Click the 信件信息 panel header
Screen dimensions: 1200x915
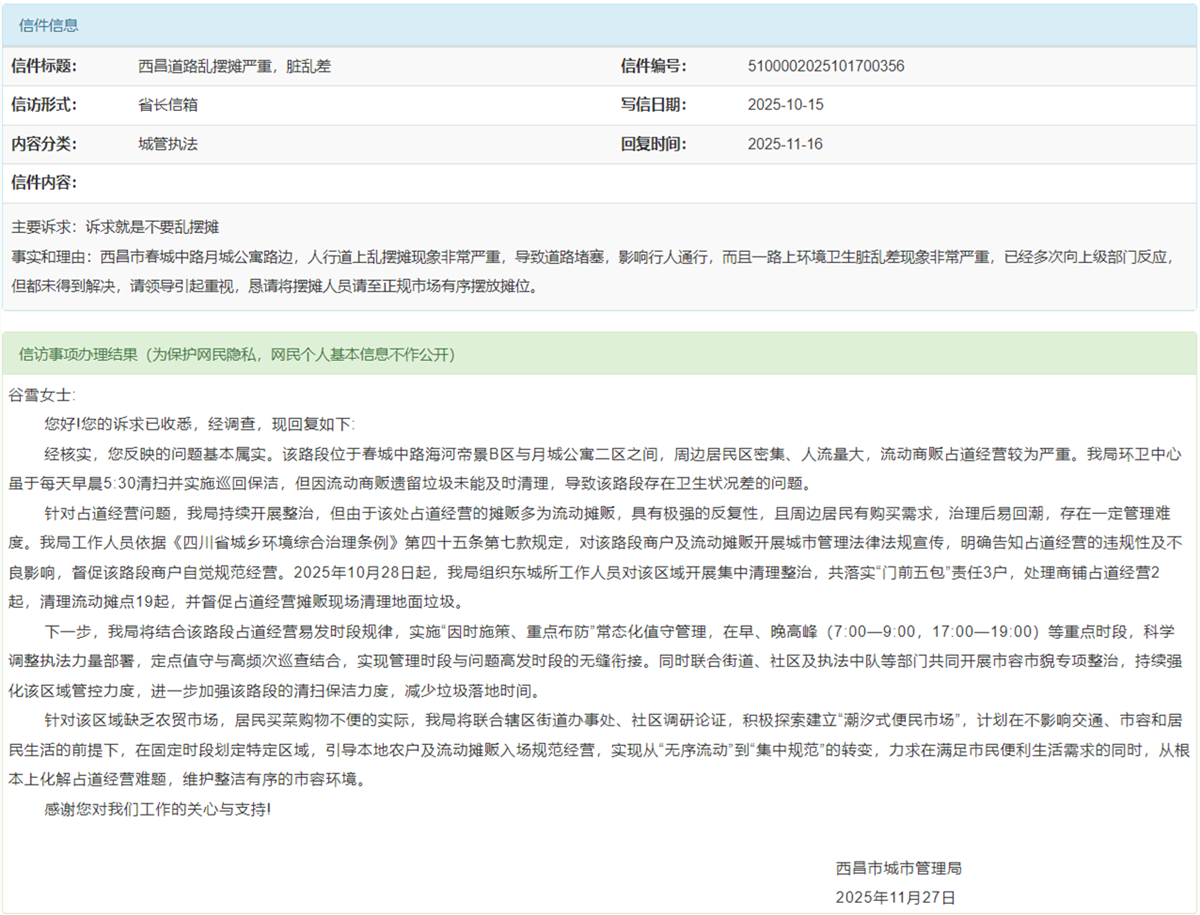point(49,25)
